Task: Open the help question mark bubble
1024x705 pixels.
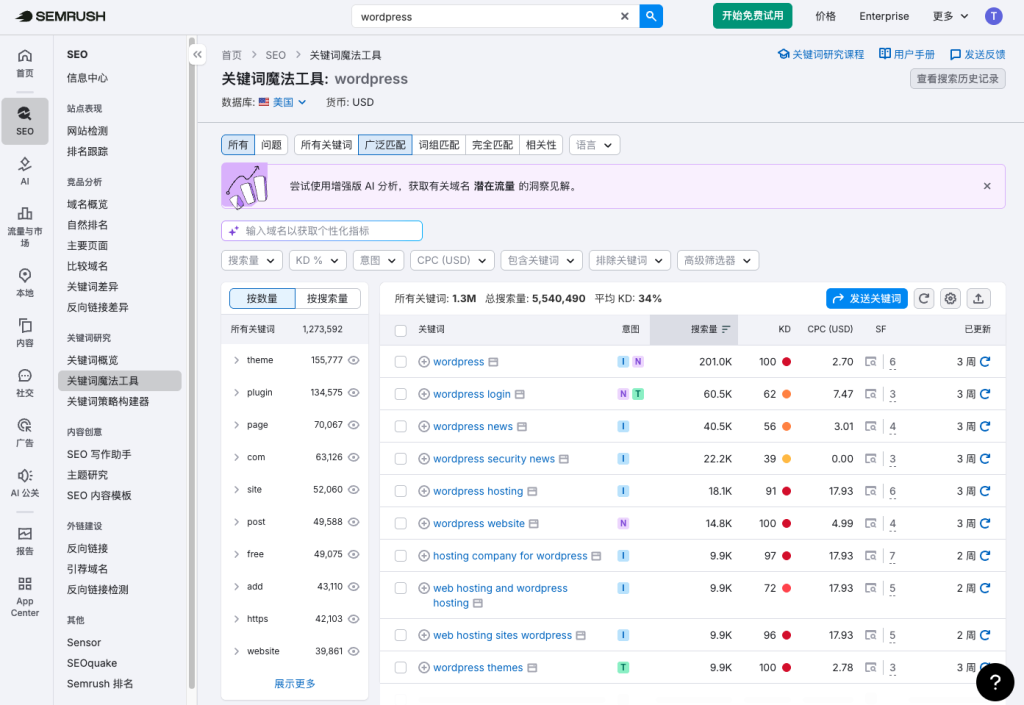Action: click(995, 682)
